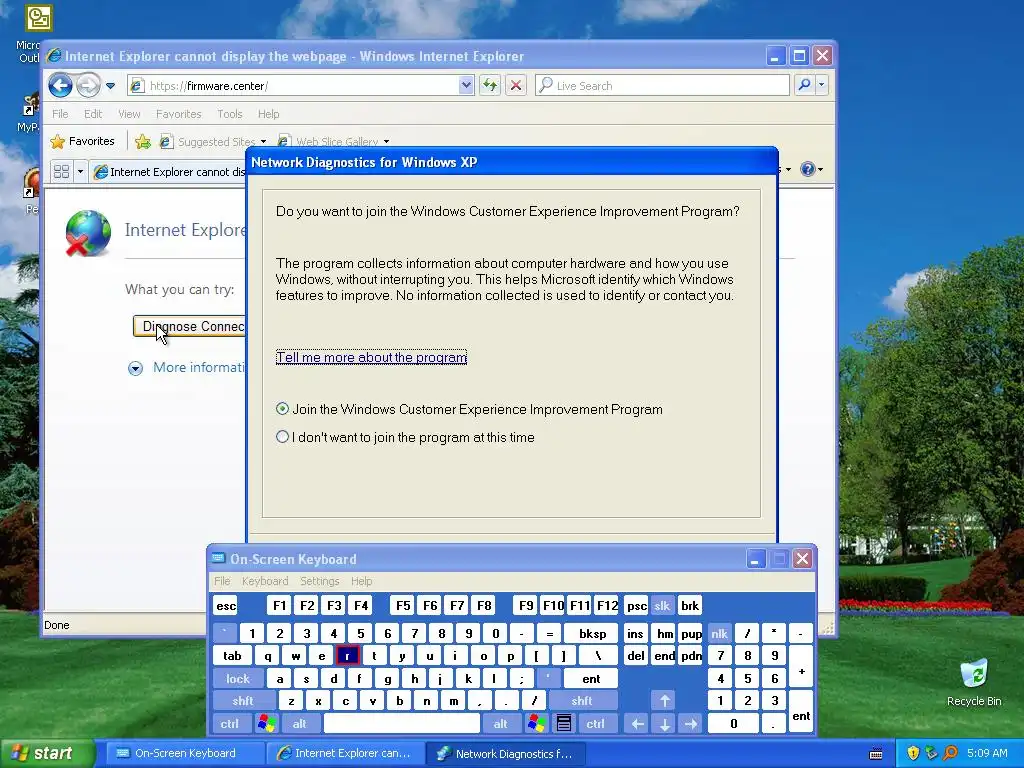
Task: Select the Internet Explorer cannot display tab
Action: point(170,172)
